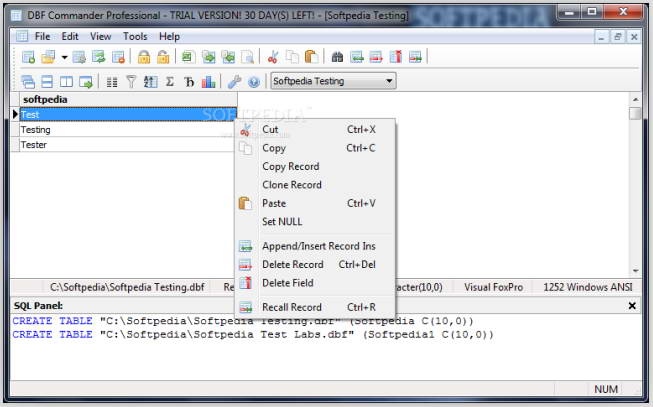
Task: Click the Recall record toolbar icon
Action: 415,57
